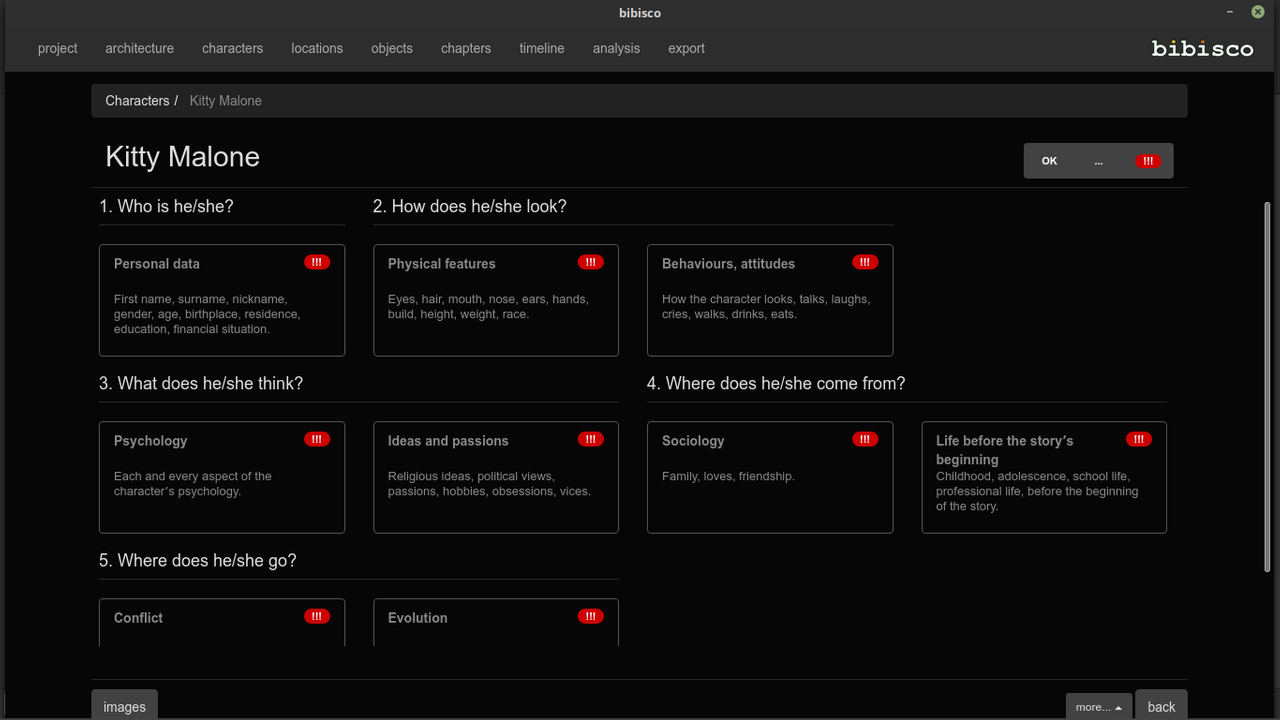Image resolution: width=1280 pixels, height=720 pixels.
Task: Click the red status badge on Sociology card
Action: tap(865, 439)
